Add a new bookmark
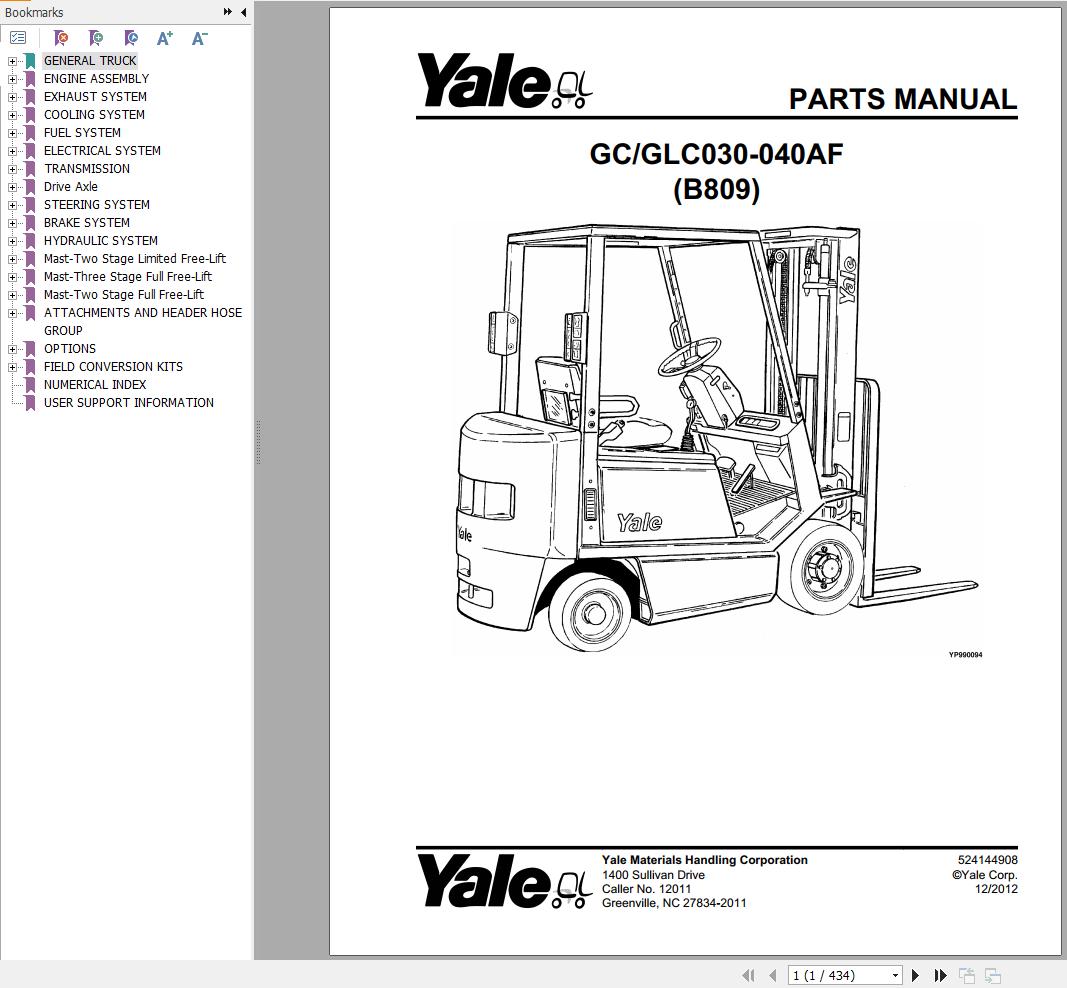The image size is (1067, 988). (95, 38)
